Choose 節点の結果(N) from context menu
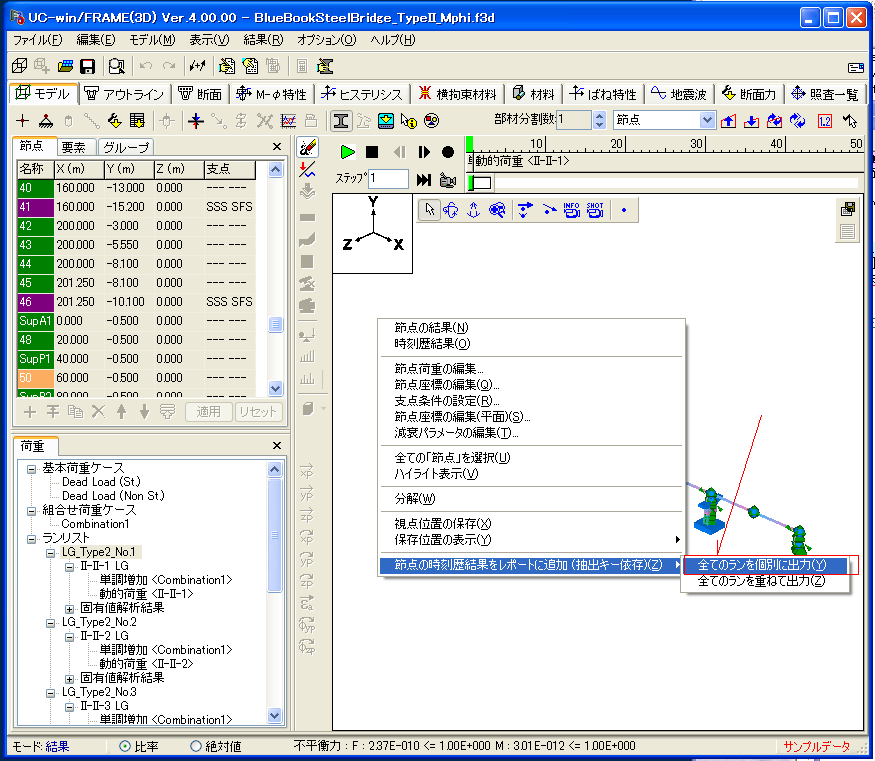 [431, 327]
